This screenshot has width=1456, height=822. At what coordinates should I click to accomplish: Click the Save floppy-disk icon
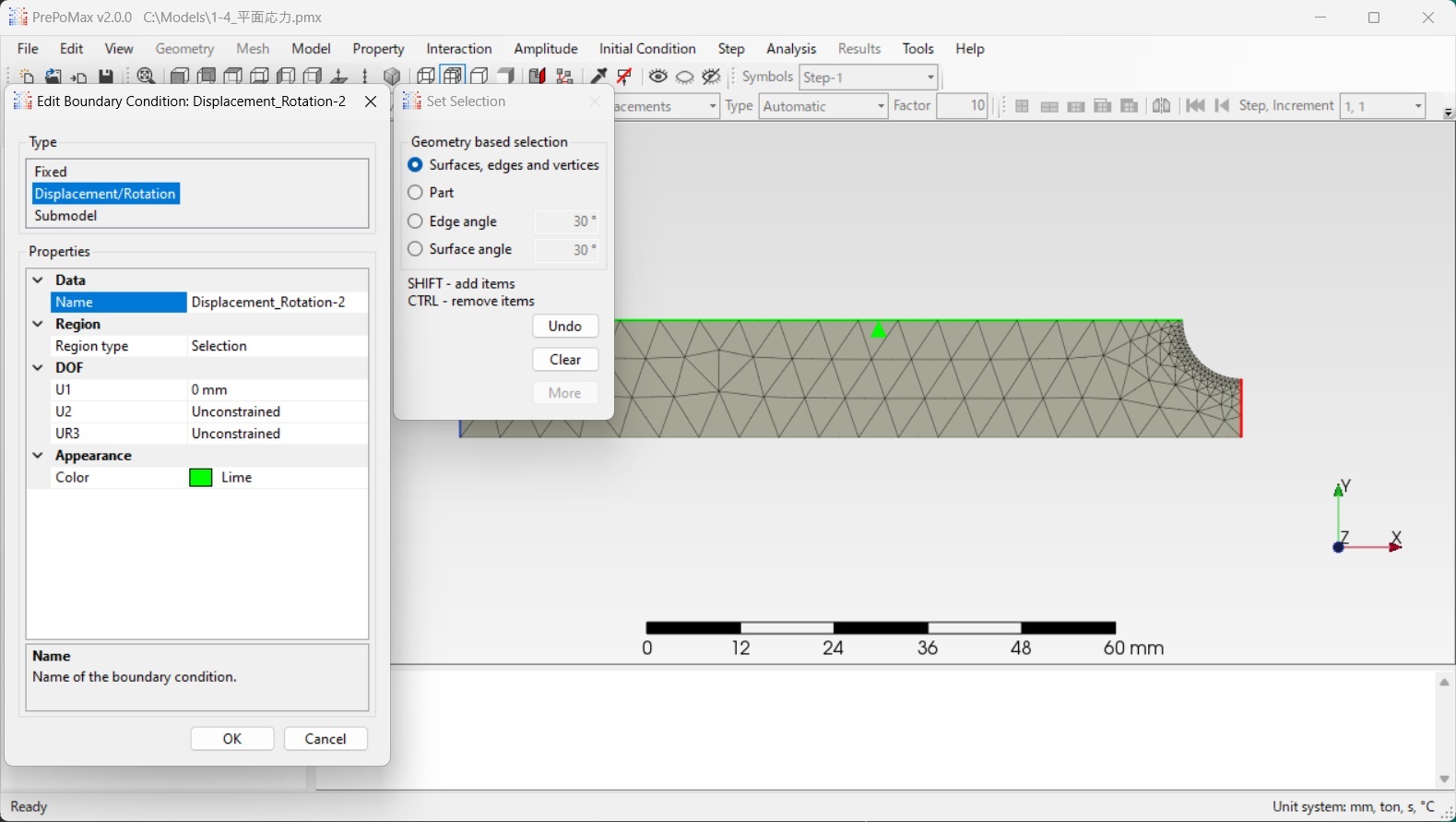[106, 77]
